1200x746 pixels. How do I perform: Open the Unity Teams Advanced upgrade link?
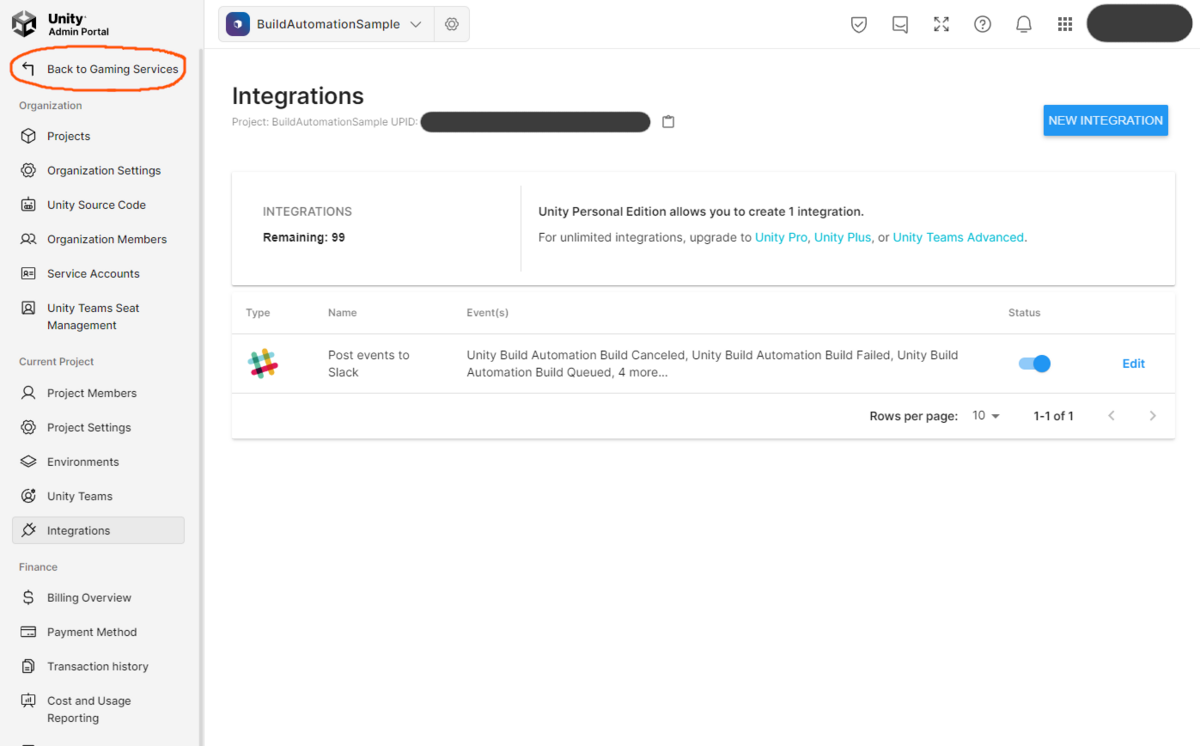click(x=957, y=237)
